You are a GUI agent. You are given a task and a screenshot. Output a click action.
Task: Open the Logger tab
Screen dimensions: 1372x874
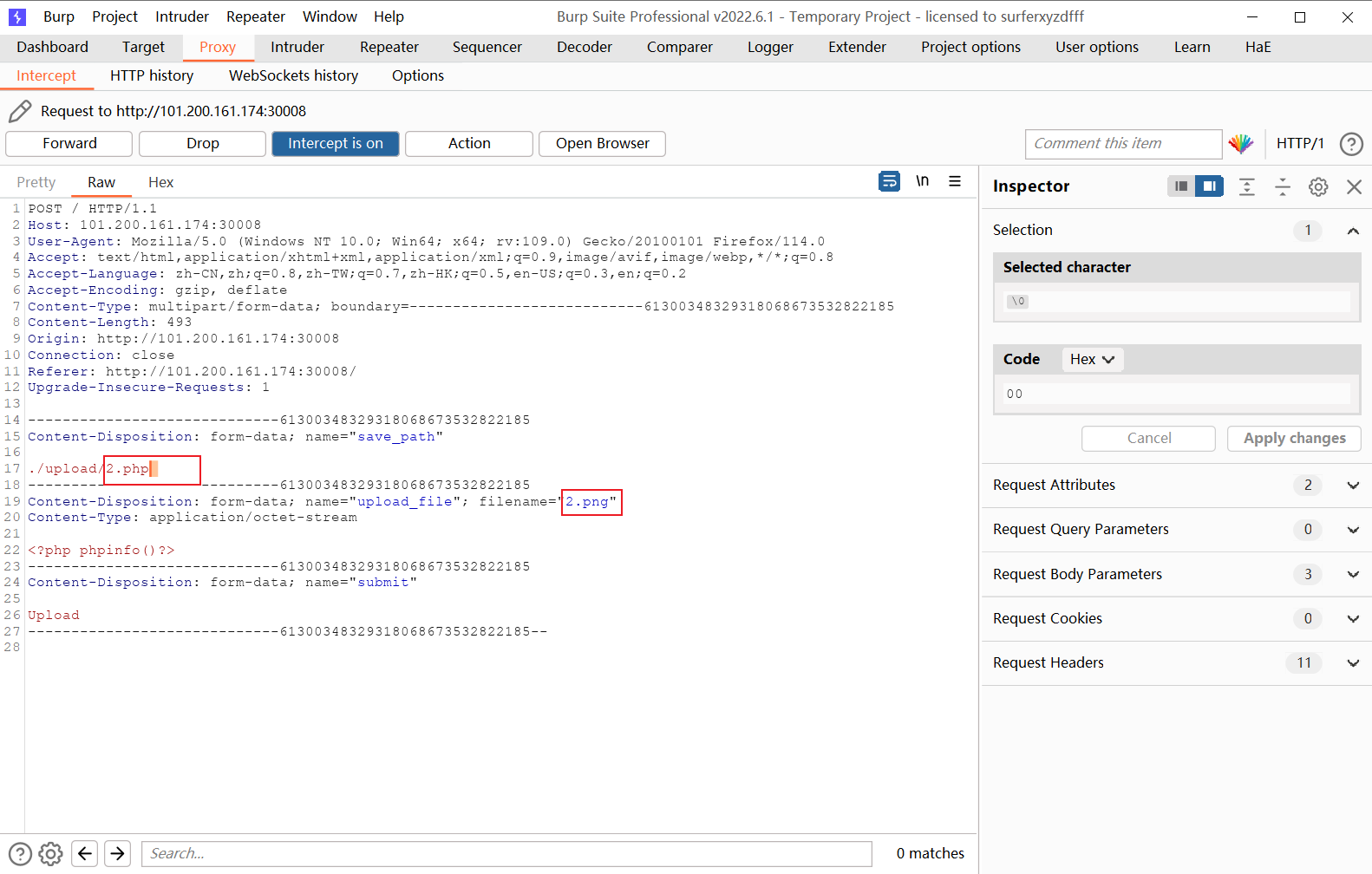click(771, 47)
